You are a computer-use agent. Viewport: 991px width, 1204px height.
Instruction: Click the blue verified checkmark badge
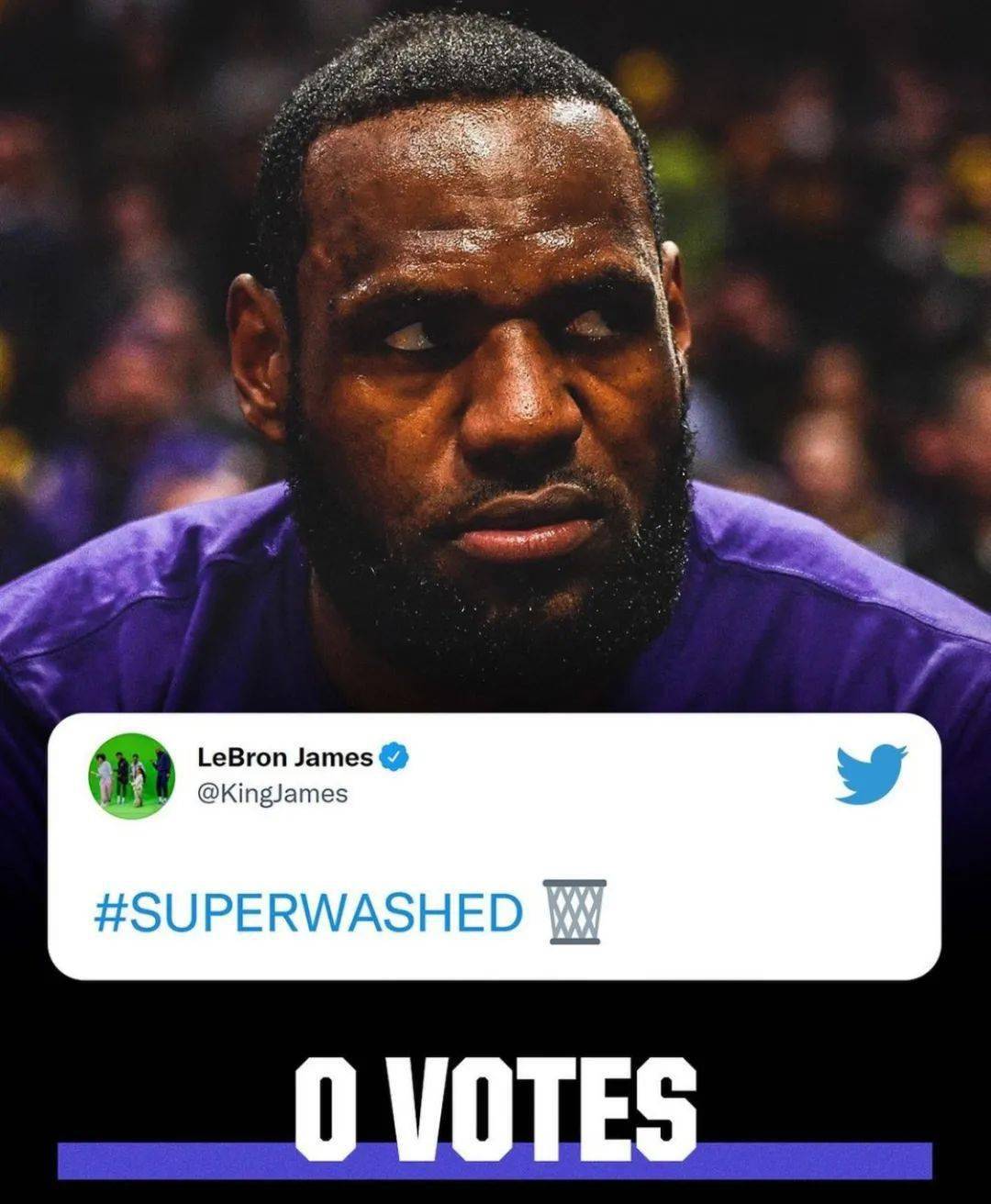point(395,757)
